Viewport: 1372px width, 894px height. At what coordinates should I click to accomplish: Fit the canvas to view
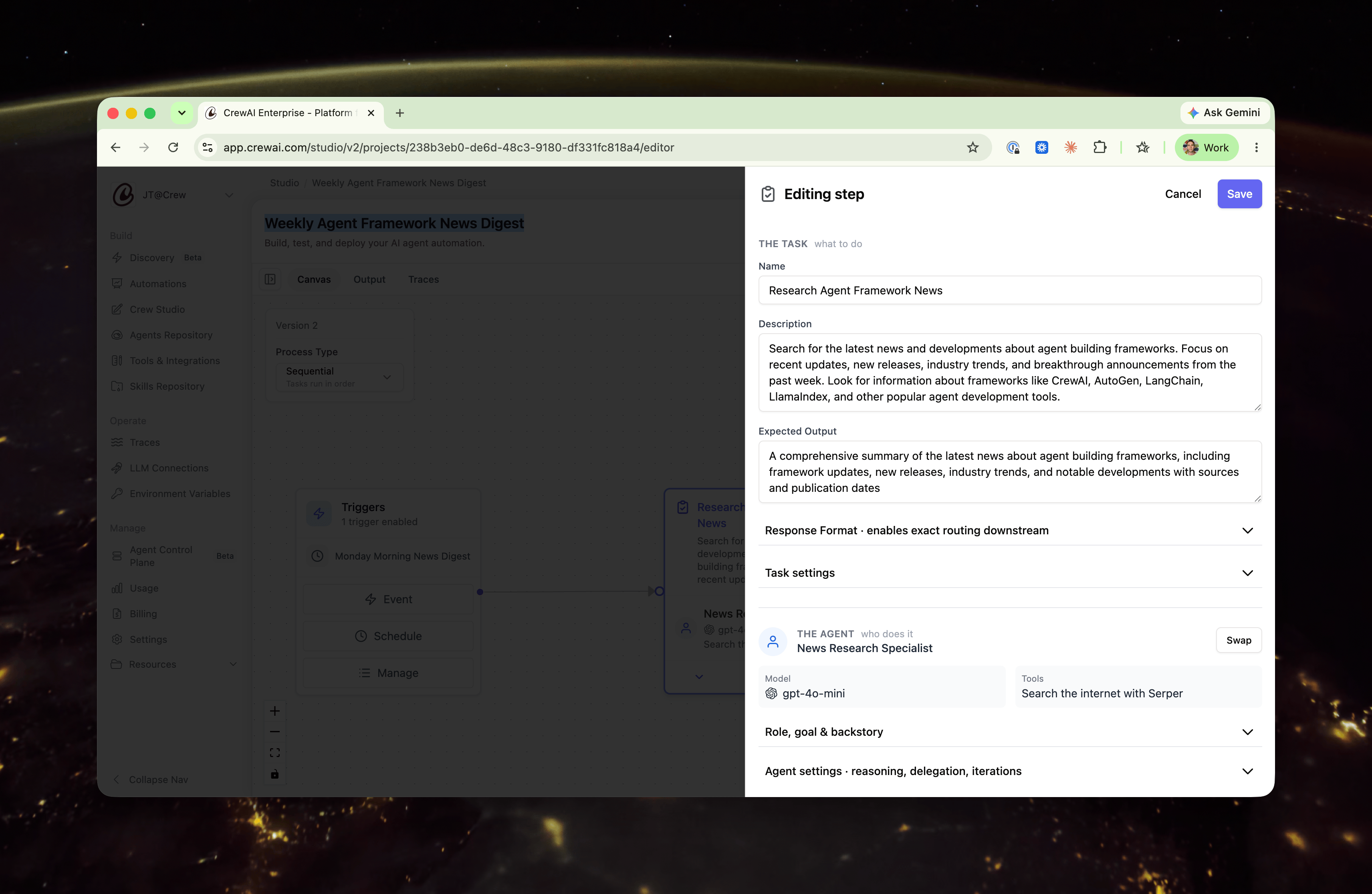coord(275,753)
